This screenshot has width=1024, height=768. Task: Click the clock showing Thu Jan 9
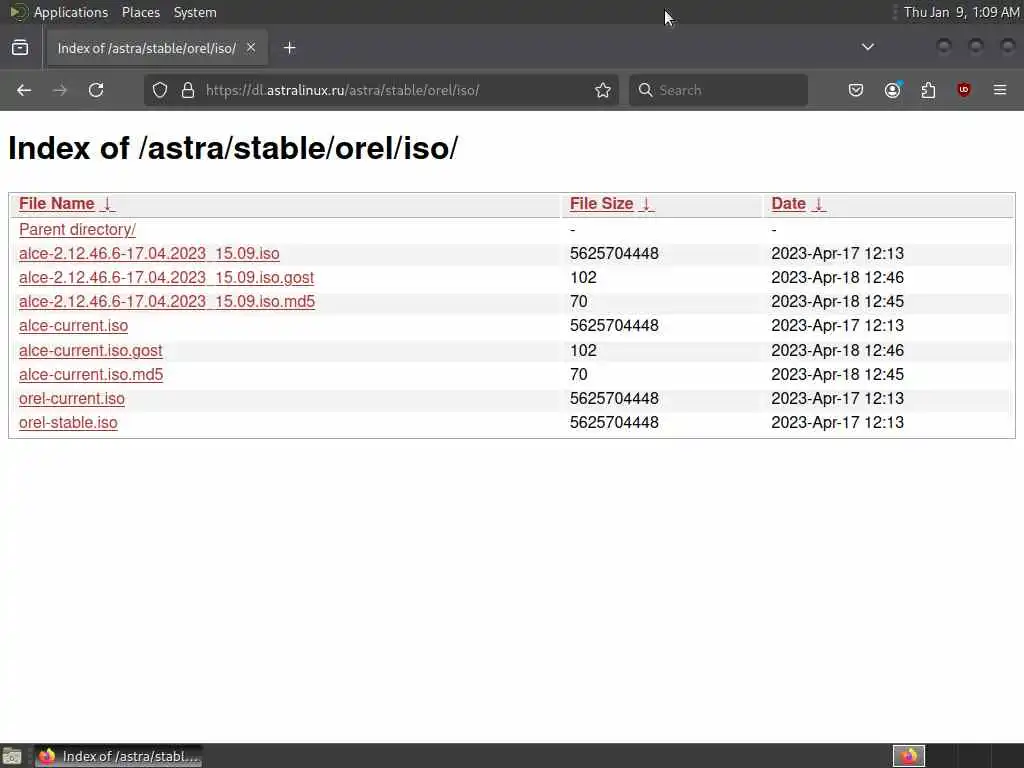(x=961, y=12)
